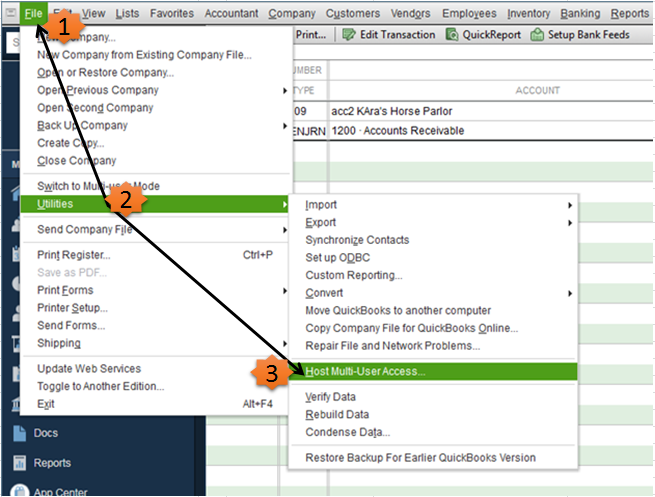This screenshot has width=655, height=497.
Task: Choose Repair File and Network Problems
Action: [x=393, y=346]
